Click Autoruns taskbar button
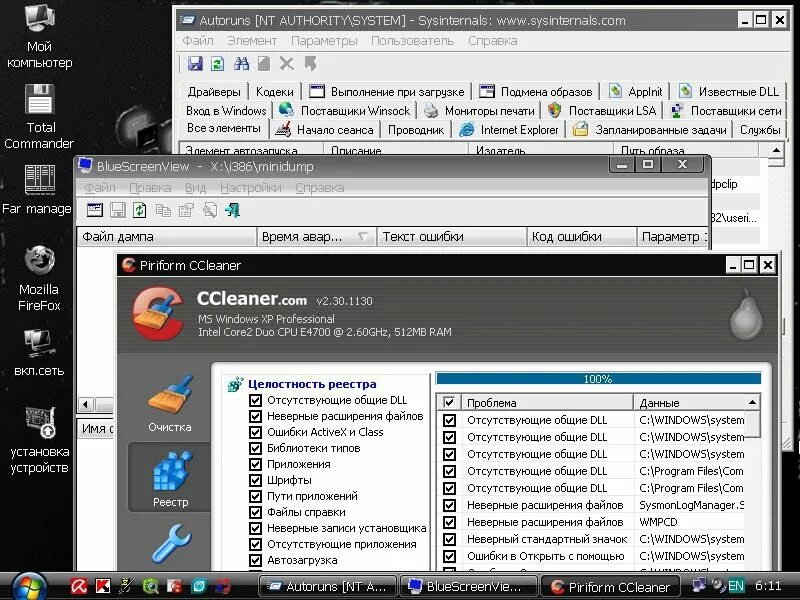Image resolution: width=800 pixels, height=600 pixels. click(328, 587)
